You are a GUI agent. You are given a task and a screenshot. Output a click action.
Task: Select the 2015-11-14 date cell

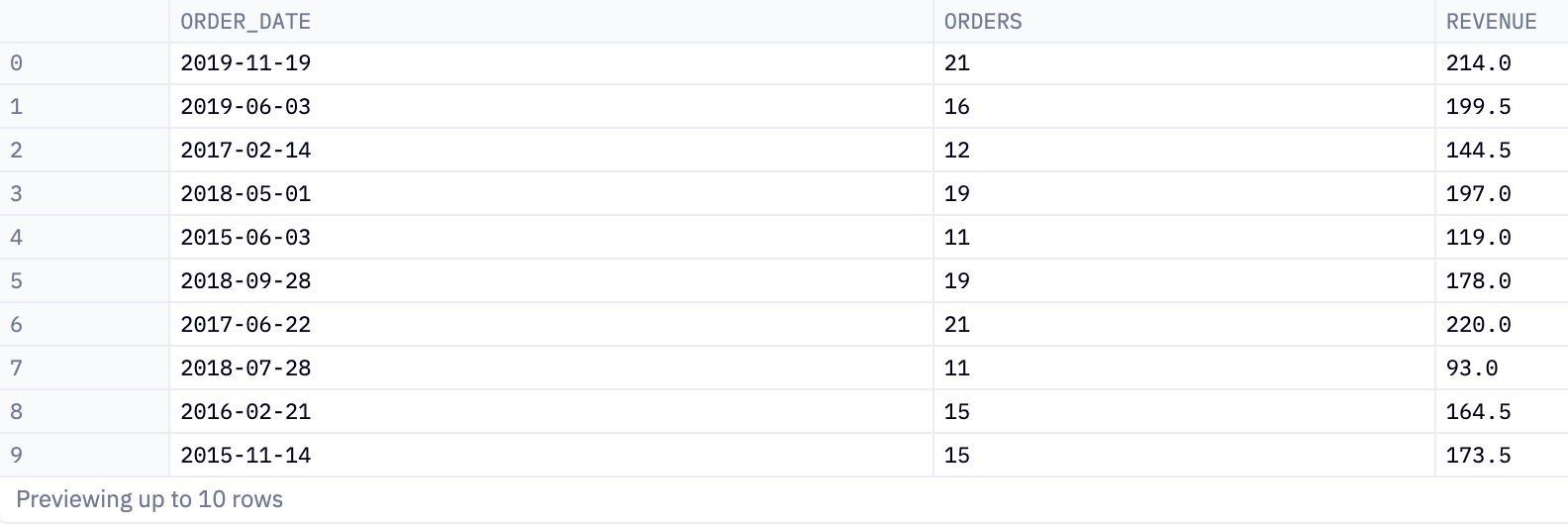550,456
